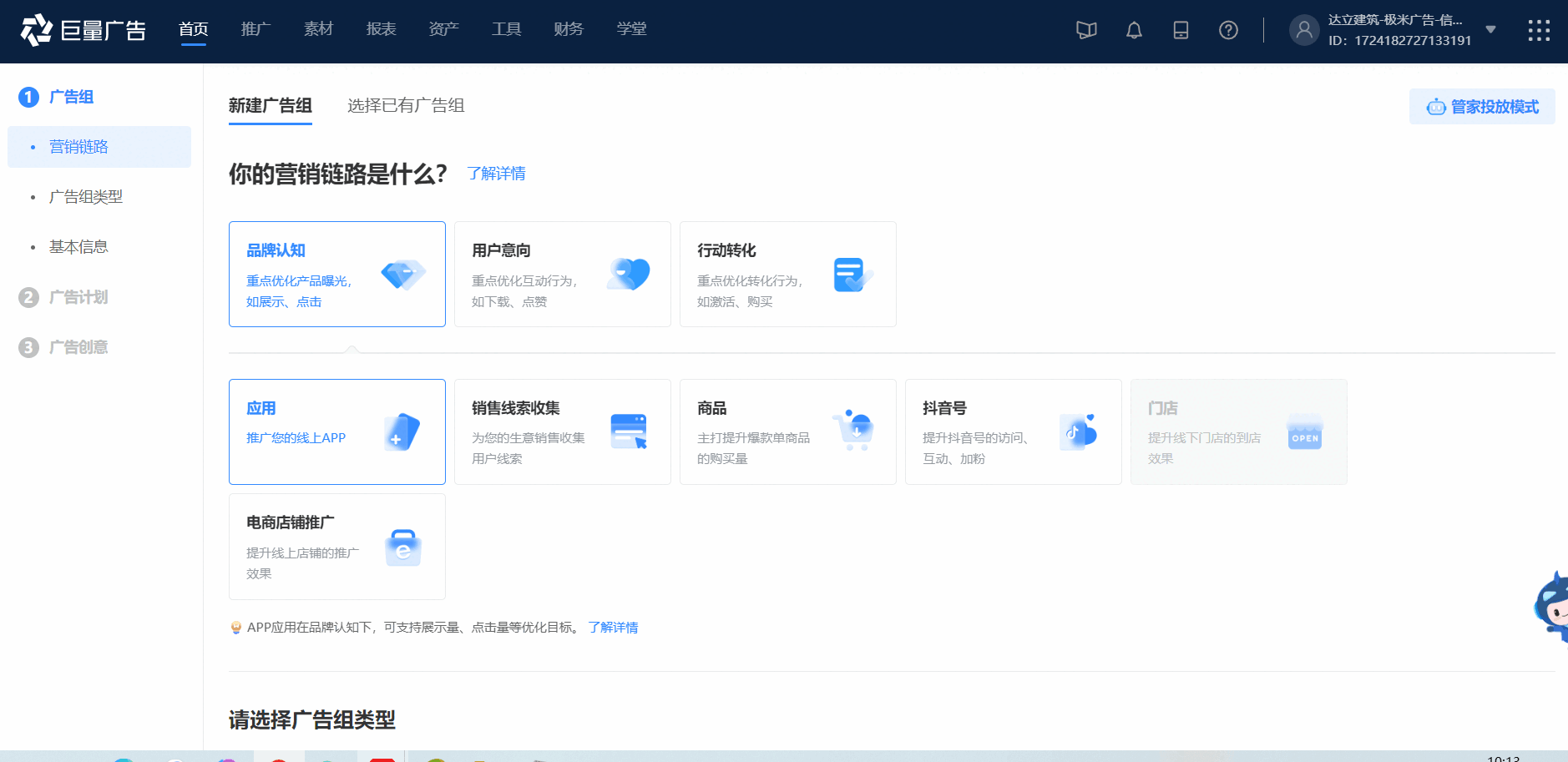Open the 推广 menu in top navigation
The height and width of the screenshot is (762, 1568).
[x=255, y=29]
